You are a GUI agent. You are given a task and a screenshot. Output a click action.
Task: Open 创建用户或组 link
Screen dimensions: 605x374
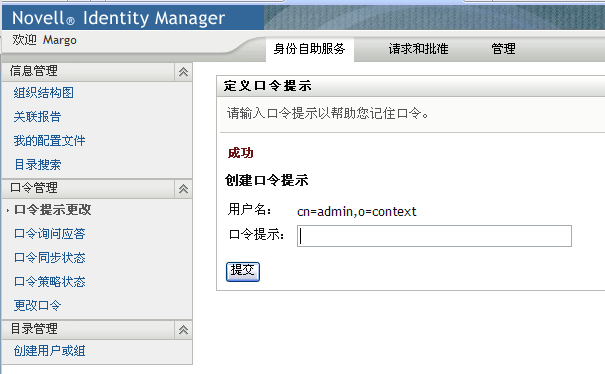click(x=49, y=351)
